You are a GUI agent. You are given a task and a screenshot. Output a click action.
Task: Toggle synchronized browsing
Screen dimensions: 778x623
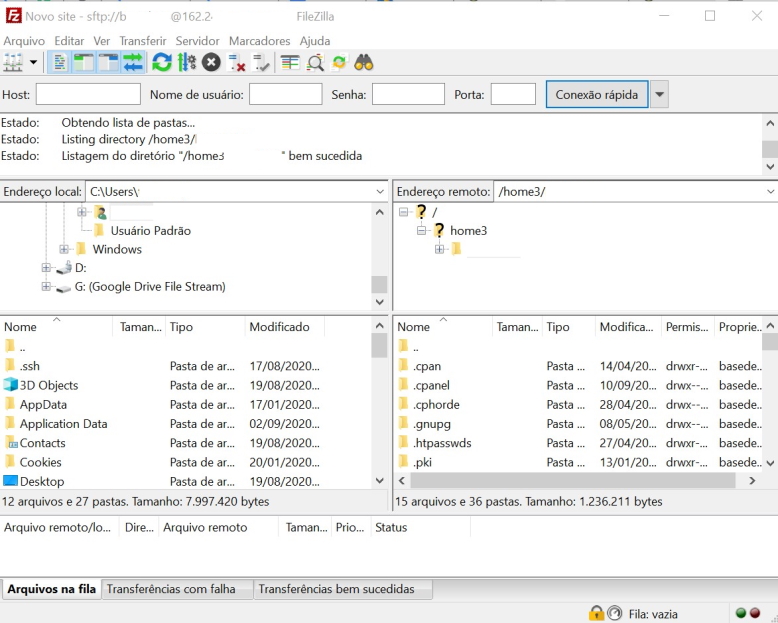tap(339, 62)
